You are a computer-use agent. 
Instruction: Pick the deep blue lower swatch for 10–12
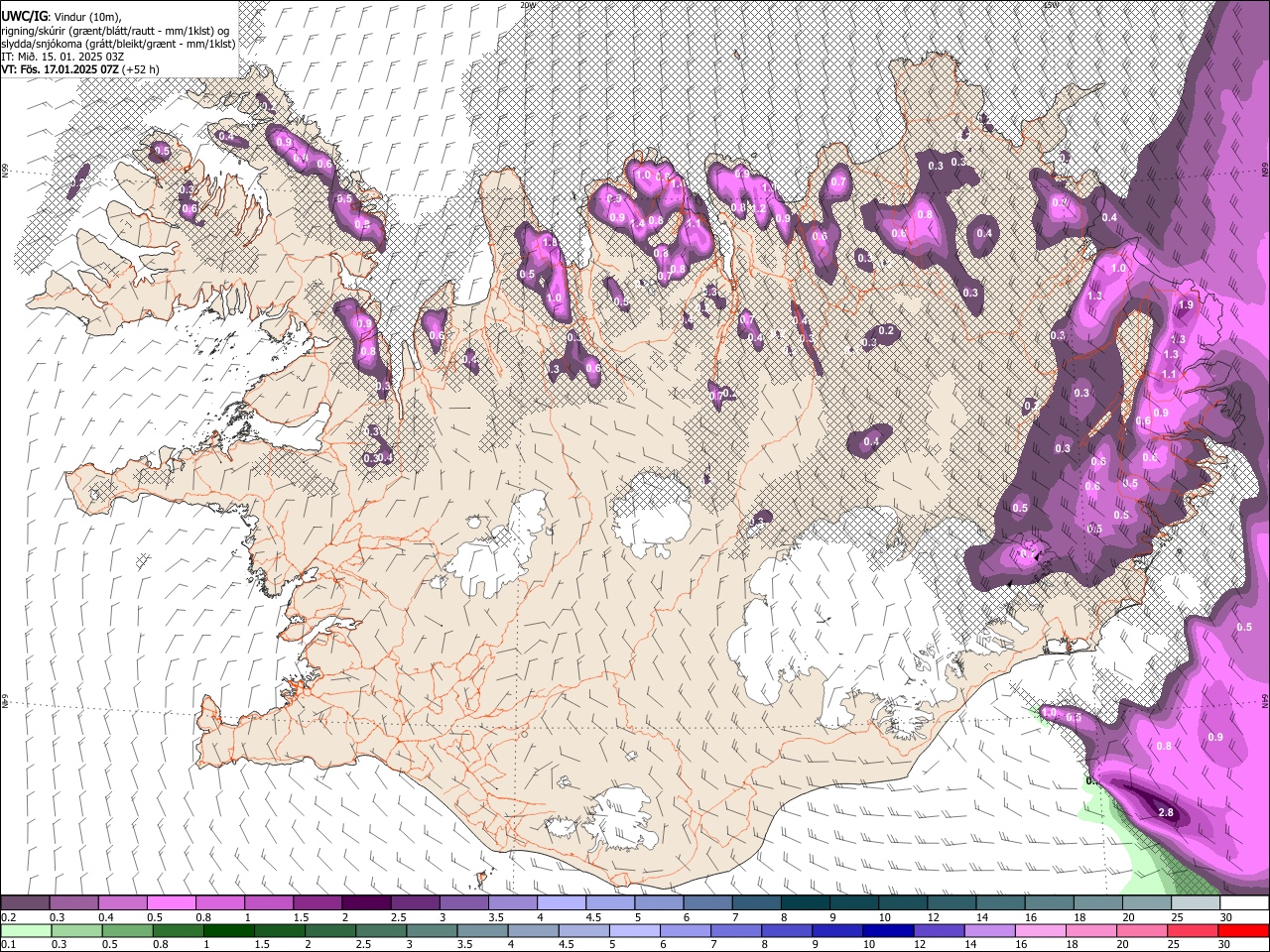click(886, 930)
